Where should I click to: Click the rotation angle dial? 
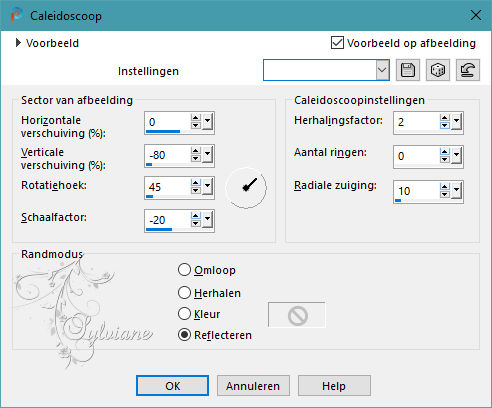(246, 188)
